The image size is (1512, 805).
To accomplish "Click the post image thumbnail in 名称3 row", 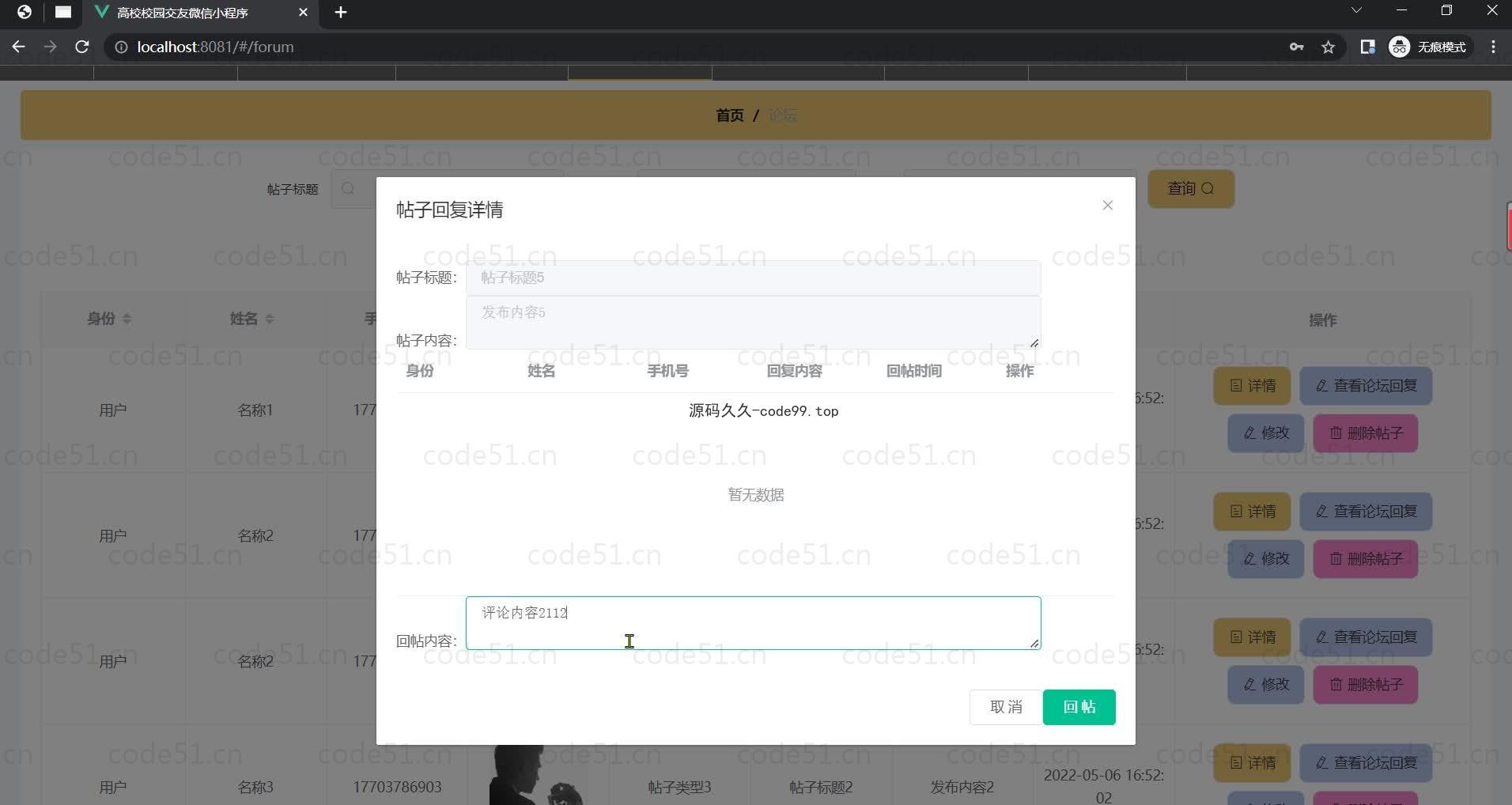I will point(536,775).
